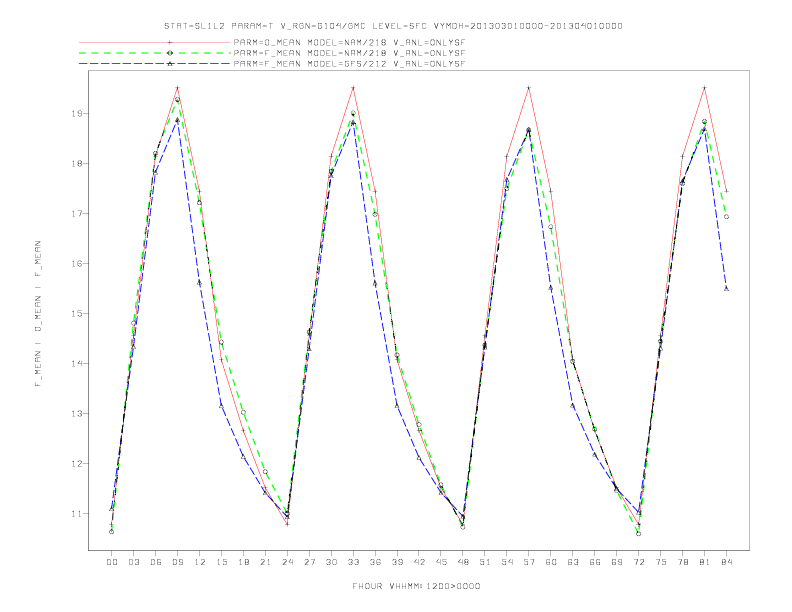
Task: Click the x-axis tick label 84
Action: (726, 562)
